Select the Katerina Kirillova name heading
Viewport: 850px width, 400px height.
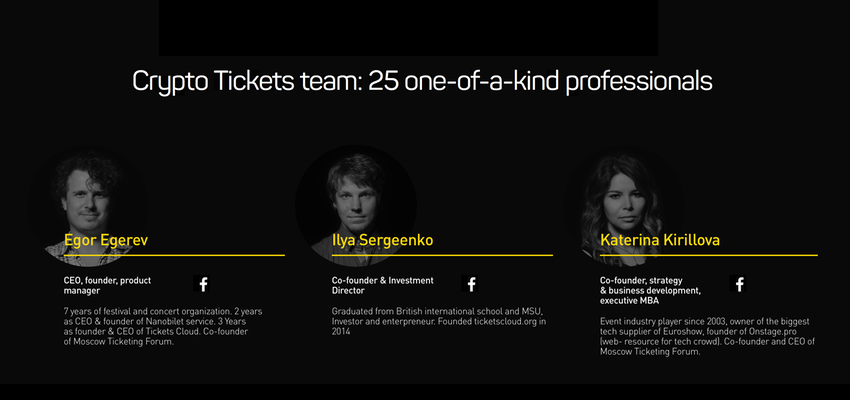660,240
